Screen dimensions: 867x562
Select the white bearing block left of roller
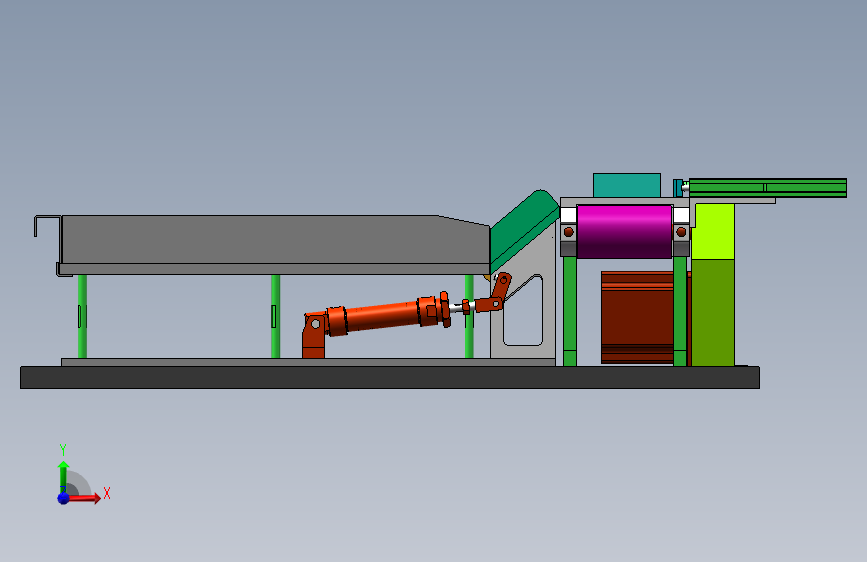pyautogui.click(x=568, y=215)
